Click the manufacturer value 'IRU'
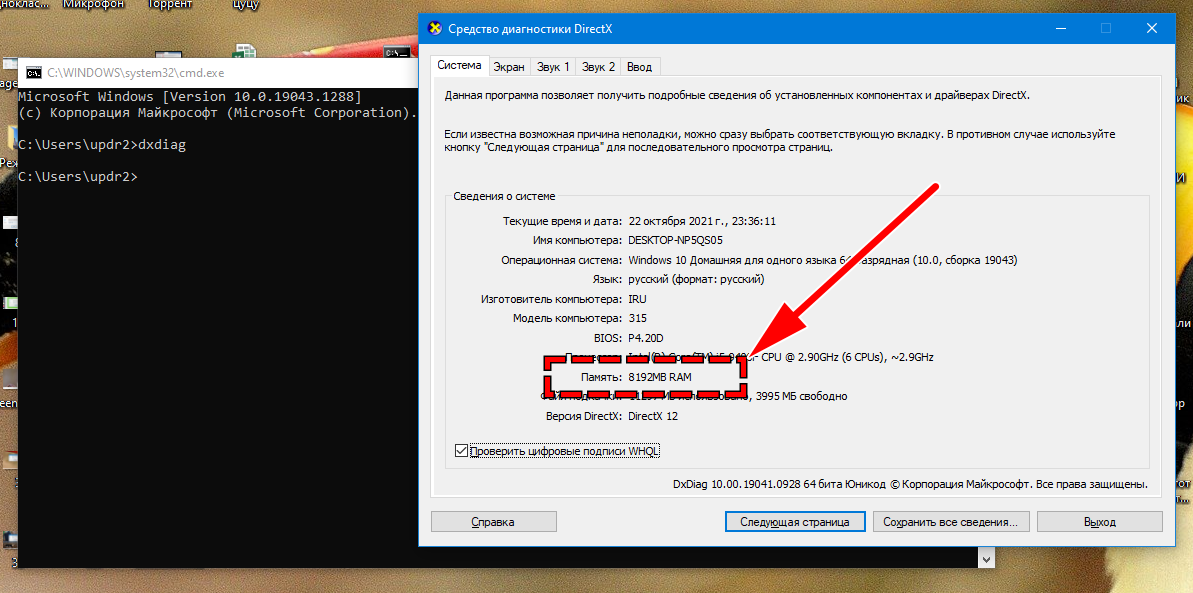Screen dimensions: 1193x593 point(637,299)
